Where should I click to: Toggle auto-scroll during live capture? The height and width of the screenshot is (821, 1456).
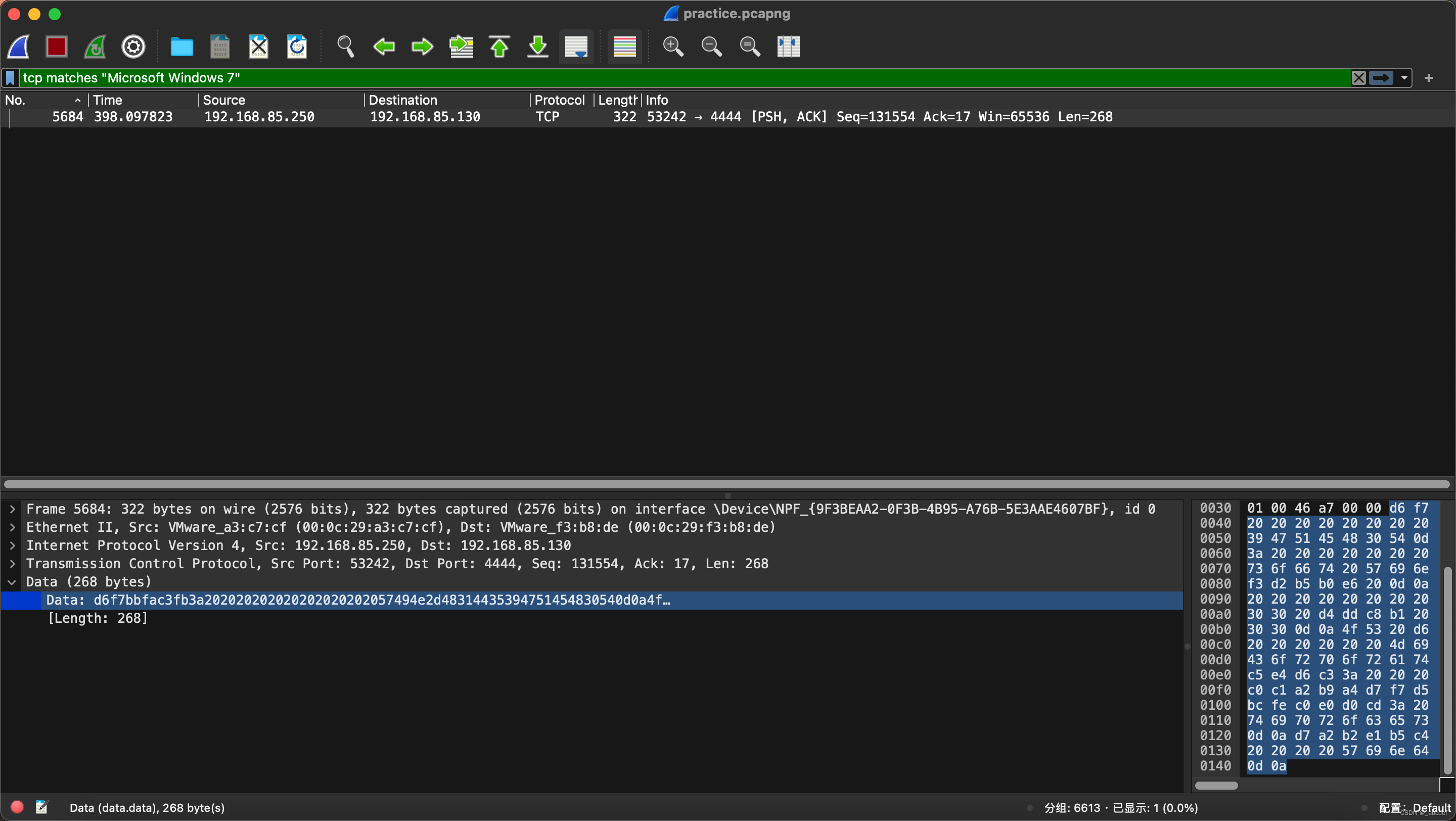coord(576,47)
